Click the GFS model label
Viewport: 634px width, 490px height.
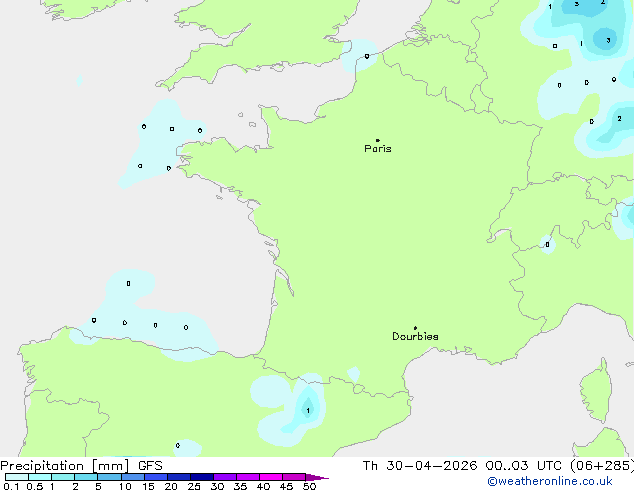pos(150,466)
